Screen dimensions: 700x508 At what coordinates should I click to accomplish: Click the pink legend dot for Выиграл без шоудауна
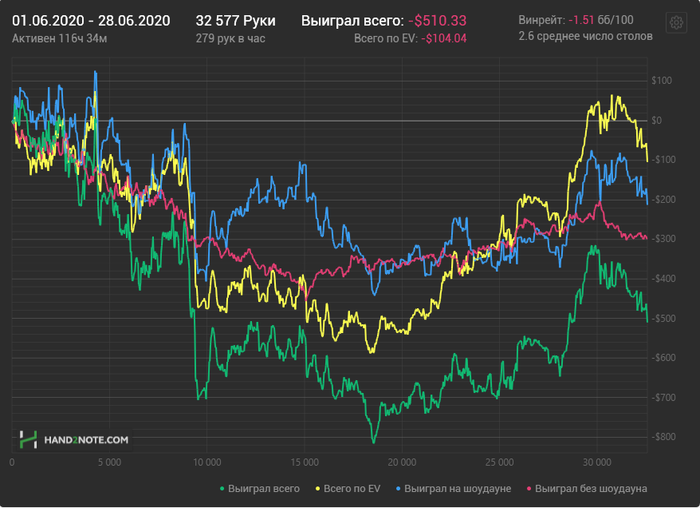pos(529,489)
